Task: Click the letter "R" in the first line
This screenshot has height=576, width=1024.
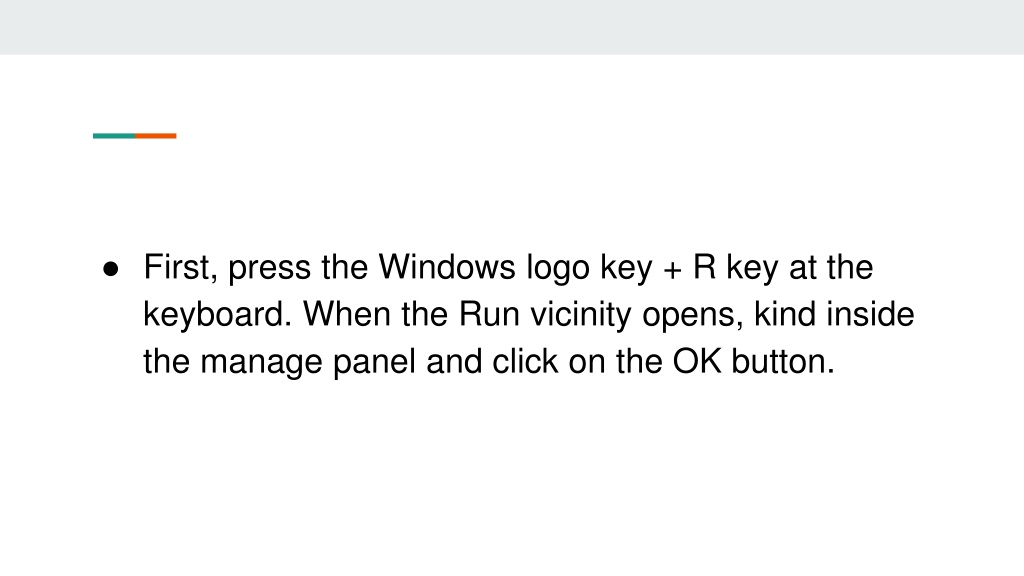Action: coord(704,267)
